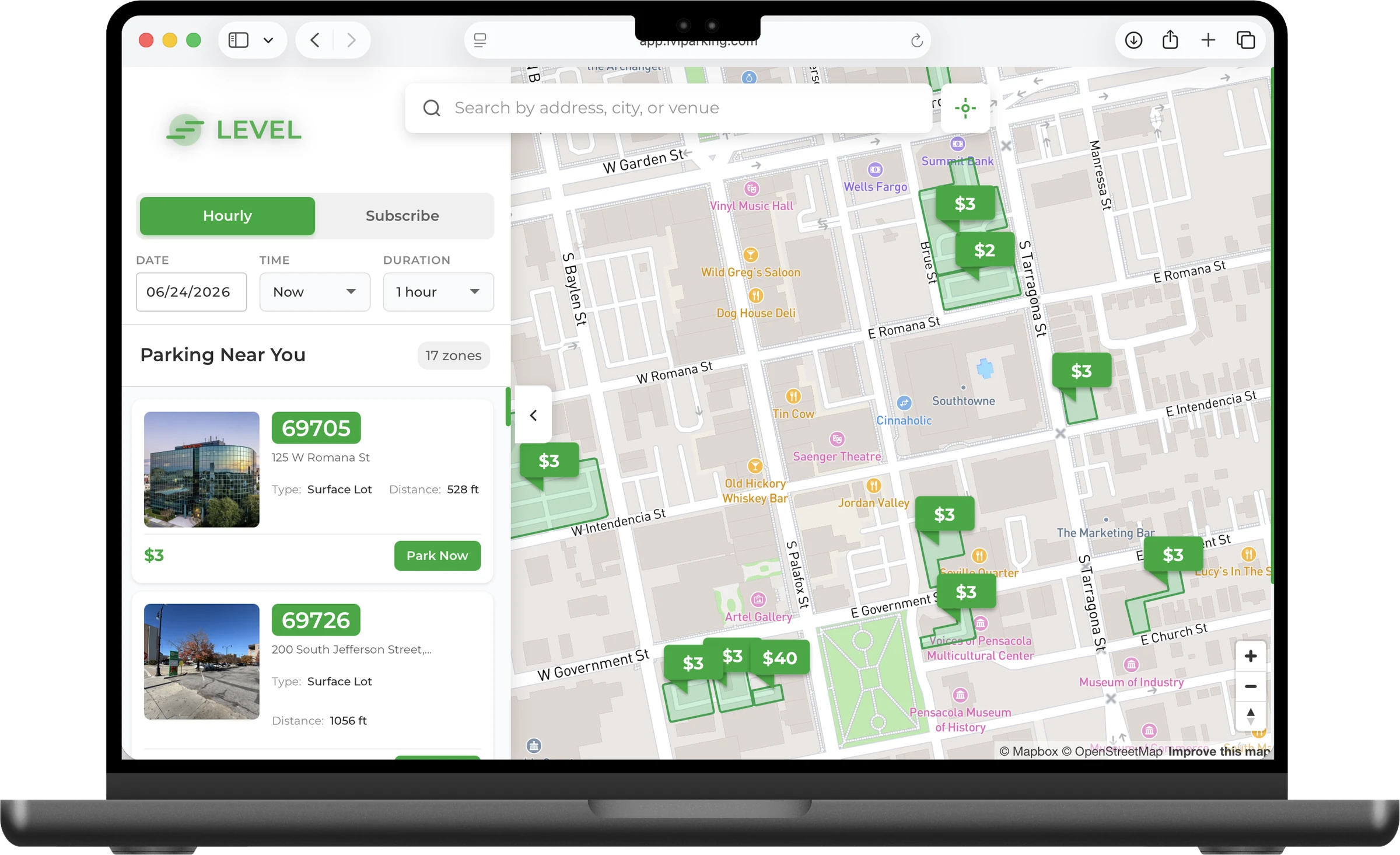Open the photo thumbnail for zone 69726
Screen dimensions: 1400x855
[x=202, y=661]
